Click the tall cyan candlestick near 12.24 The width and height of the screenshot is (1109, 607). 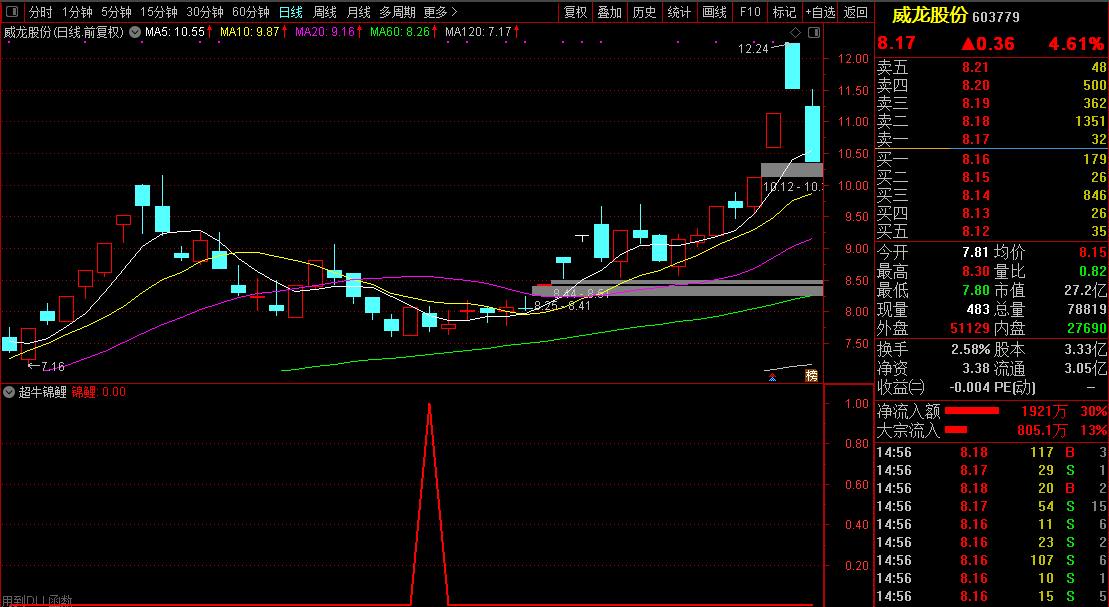click(x=792, y=66)
